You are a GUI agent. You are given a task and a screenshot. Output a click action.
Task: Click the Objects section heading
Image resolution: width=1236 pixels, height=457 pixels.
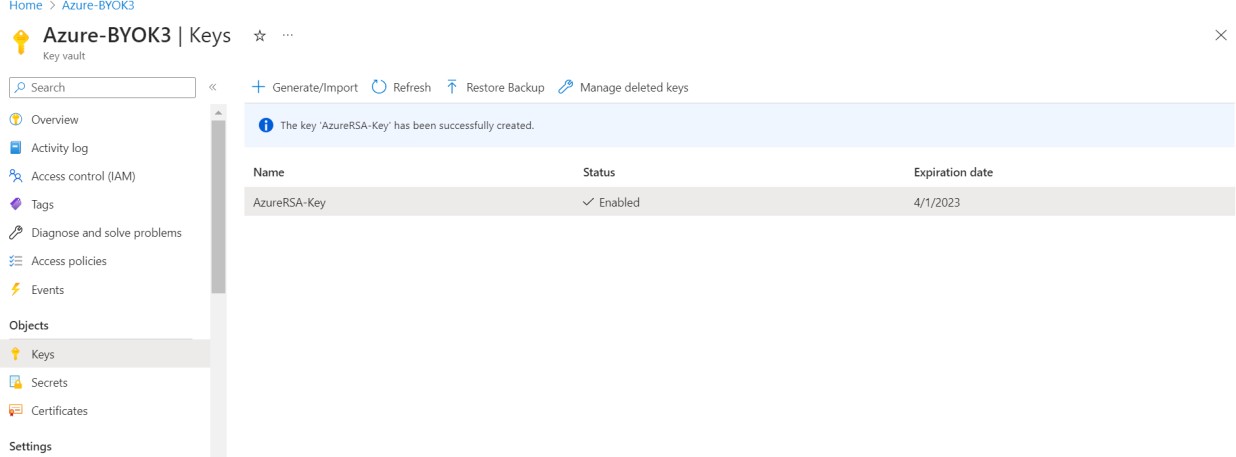(x=29, y=325)
